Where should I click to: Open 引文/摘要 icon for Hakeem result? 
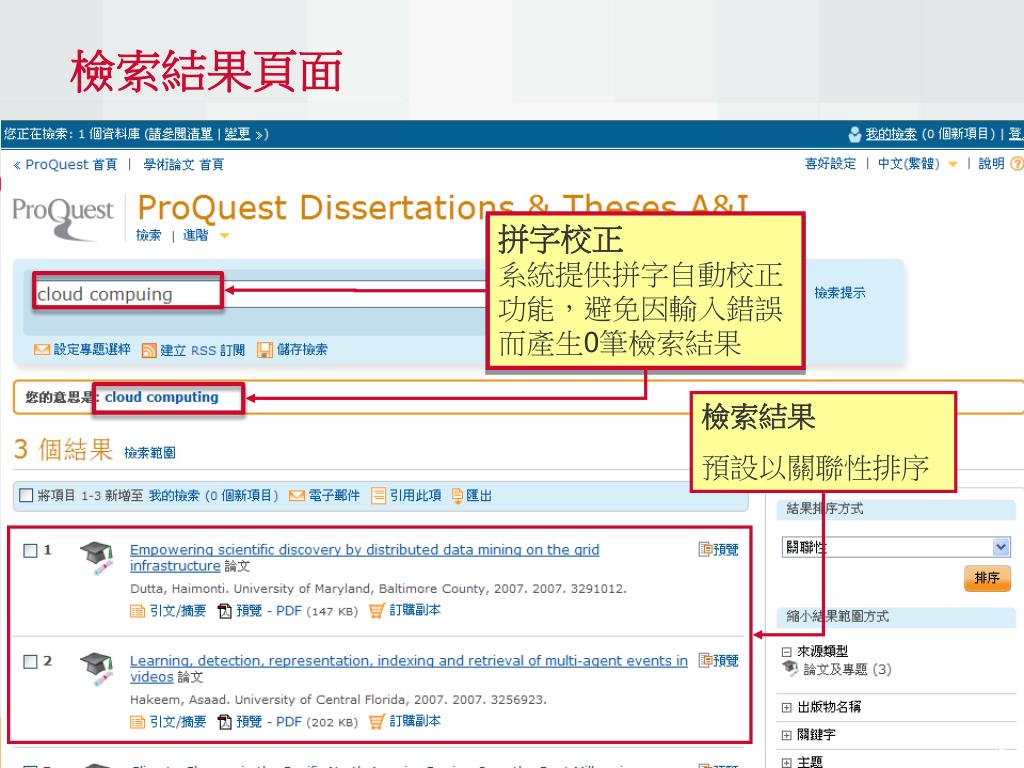137,722
